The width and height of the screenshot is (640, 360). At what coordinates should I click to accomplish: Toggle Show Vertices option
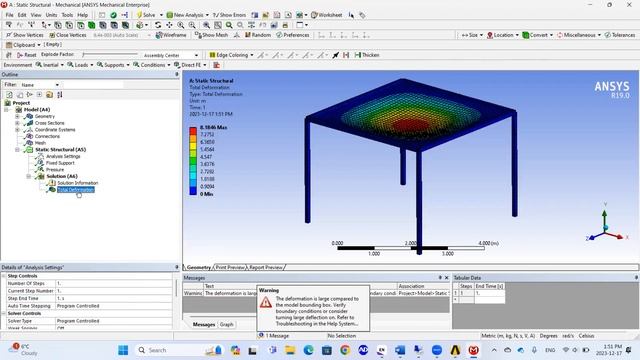(24, 35)
